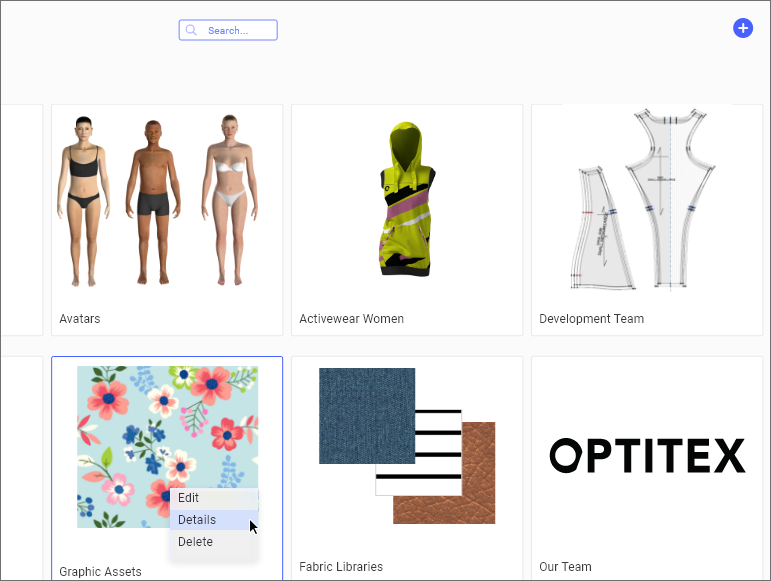Open the Fabric Libraries swatches thumbnail
771x581 pixels.
407,446
